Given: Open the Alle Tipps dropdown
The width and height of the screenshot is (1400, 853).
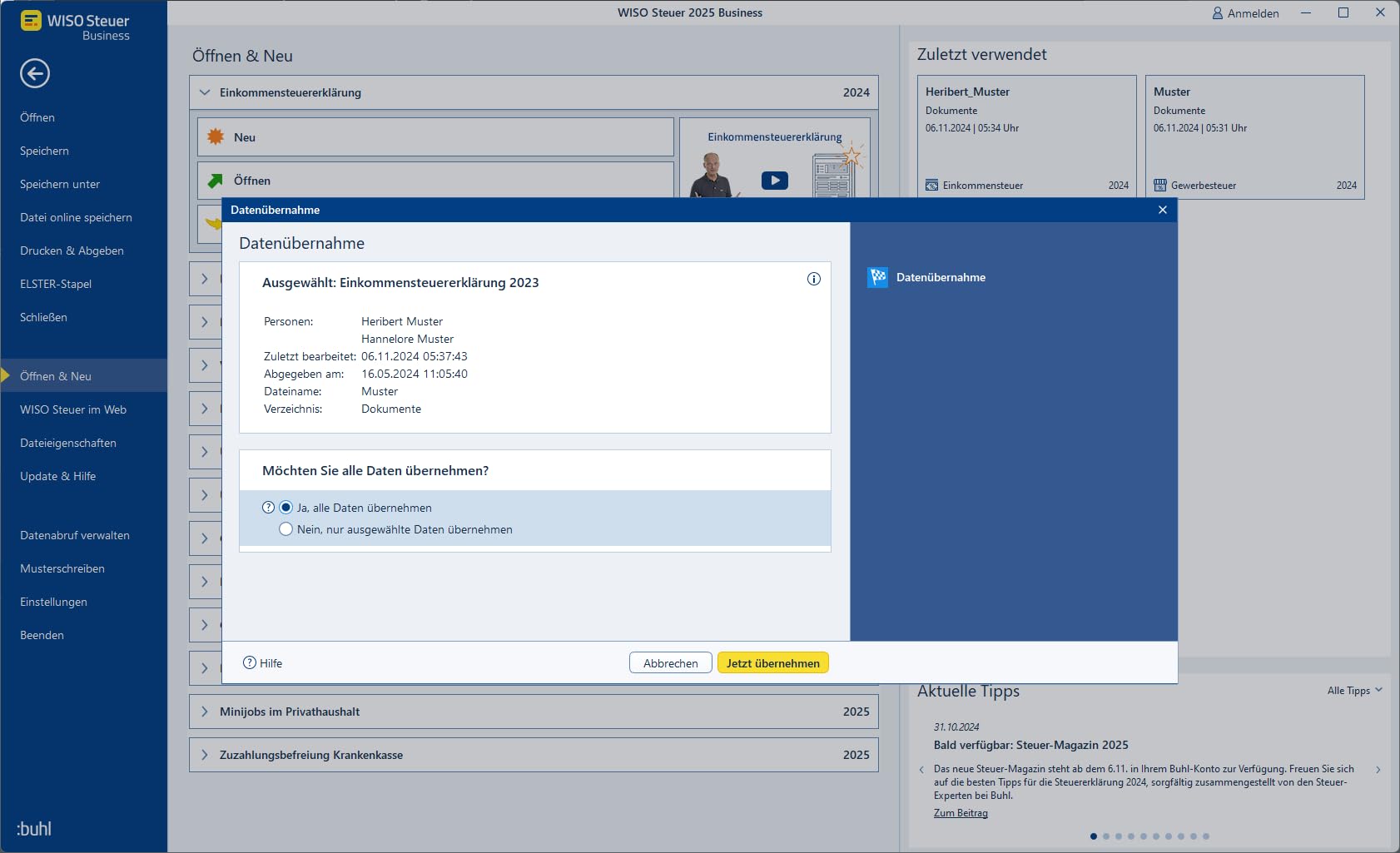Looking at the screenshot, I should 1354,691.
